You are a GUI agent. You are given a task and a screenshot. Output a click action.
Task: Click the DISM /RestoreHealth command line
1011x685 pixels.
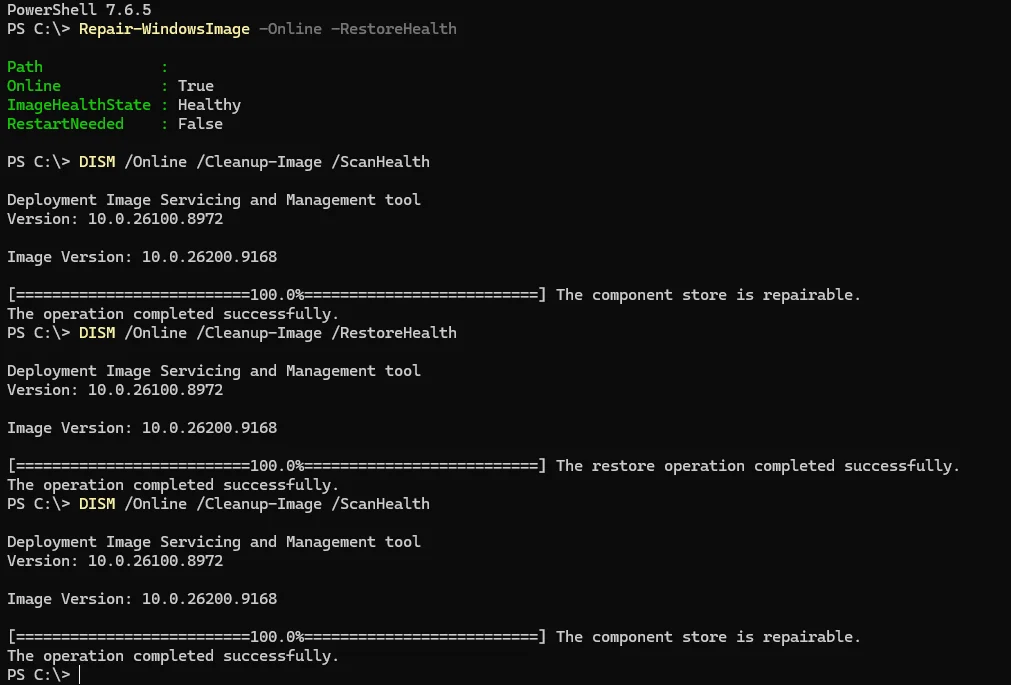pyautogui.click(x=268, y=333)
